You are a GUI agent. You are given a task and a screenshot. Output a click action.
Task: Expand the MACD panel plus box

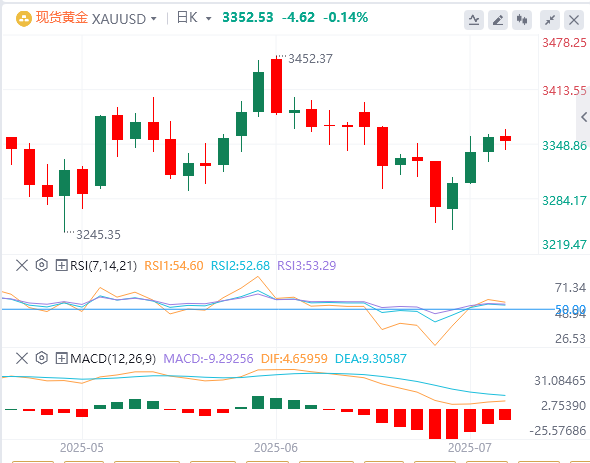point(61,358)
